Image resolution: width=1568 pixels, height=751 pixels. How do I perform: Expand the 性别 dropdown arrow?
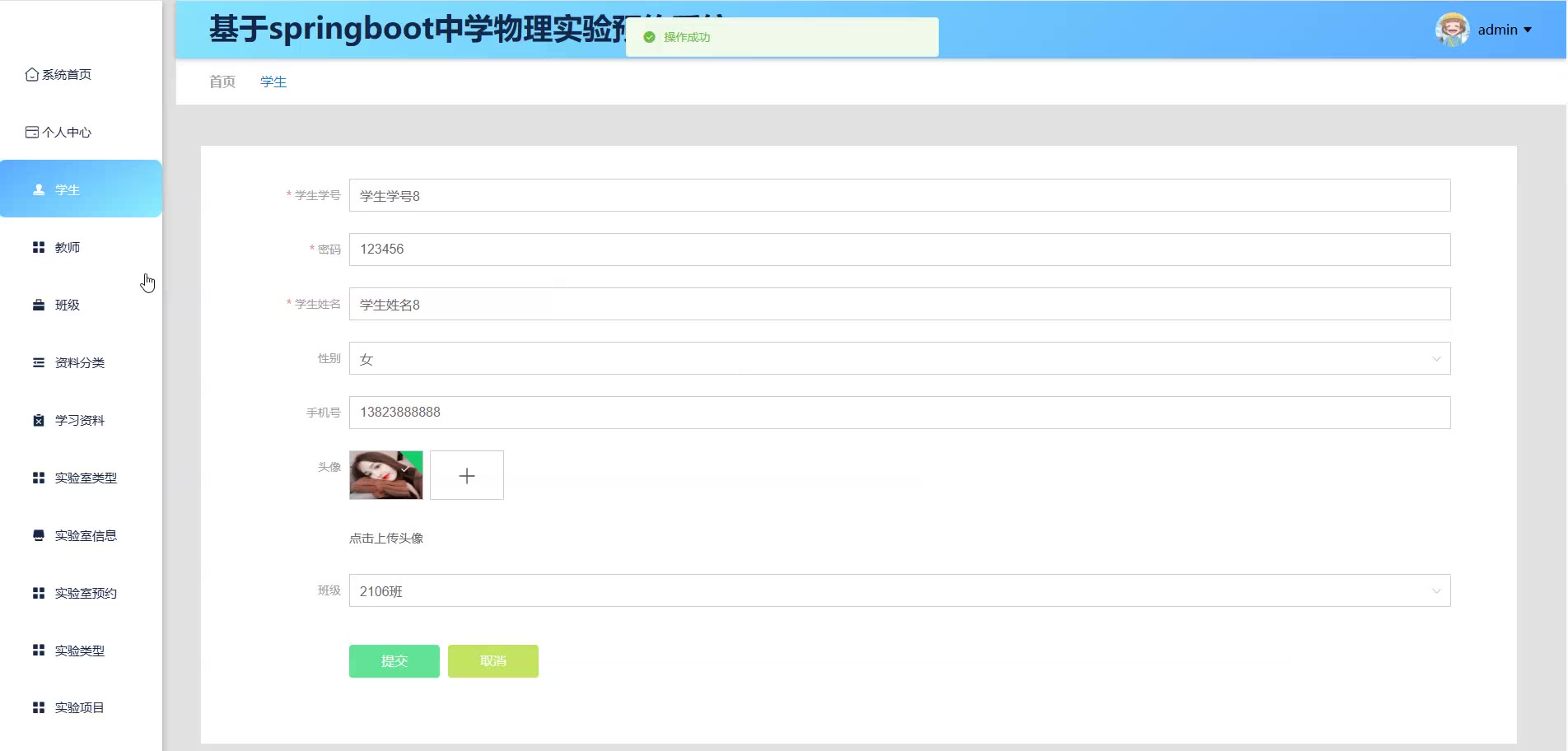click(1436, 359)
